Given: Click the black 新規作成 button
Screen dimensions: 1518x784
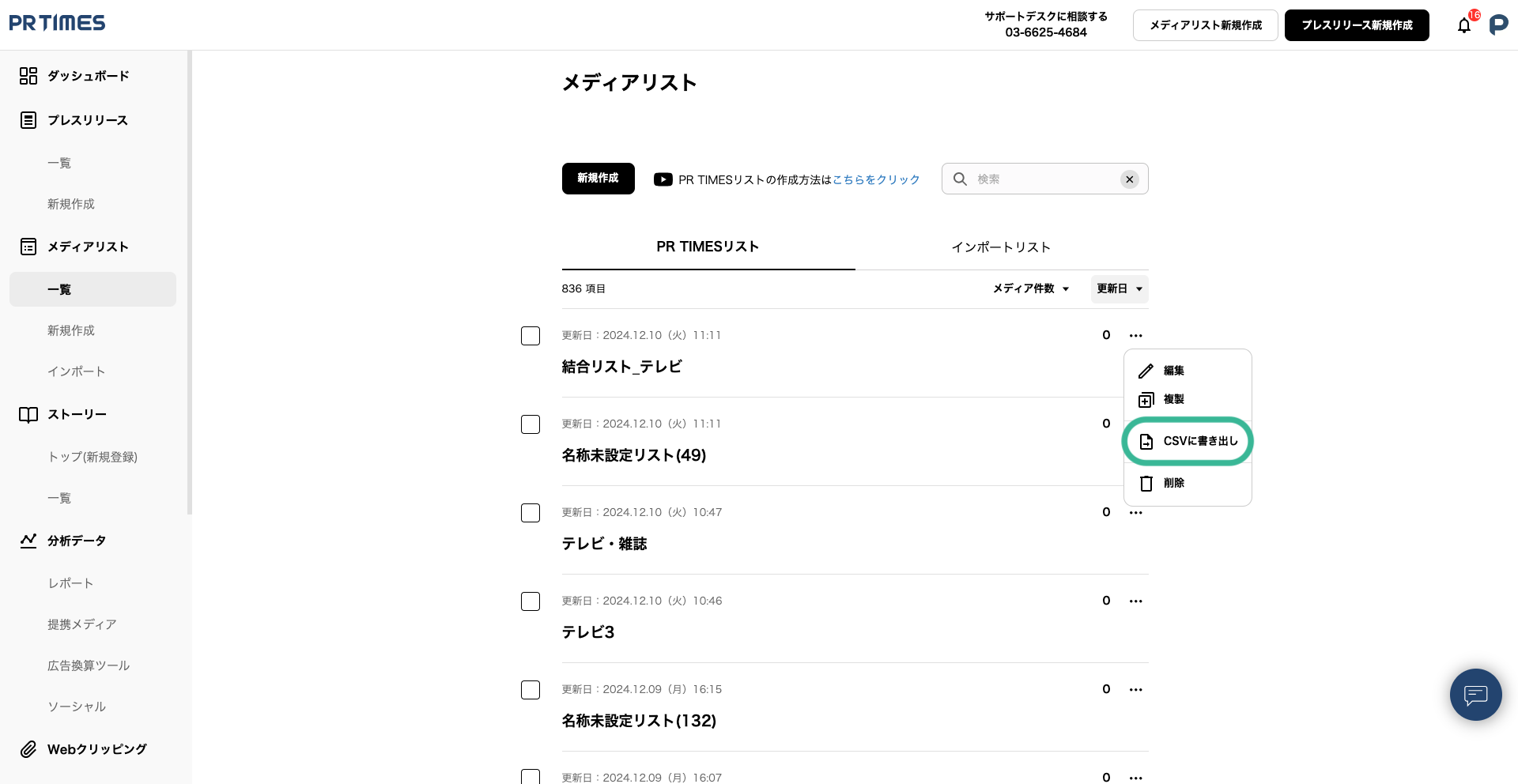Looking at the screenshot, I should (x=598, y=179).
